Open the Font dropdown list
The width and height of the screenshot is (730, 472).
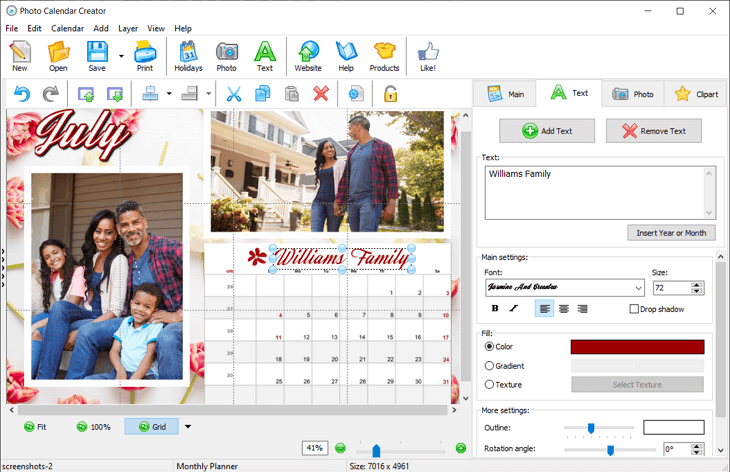pyautogui.click(x=638, y=288)
